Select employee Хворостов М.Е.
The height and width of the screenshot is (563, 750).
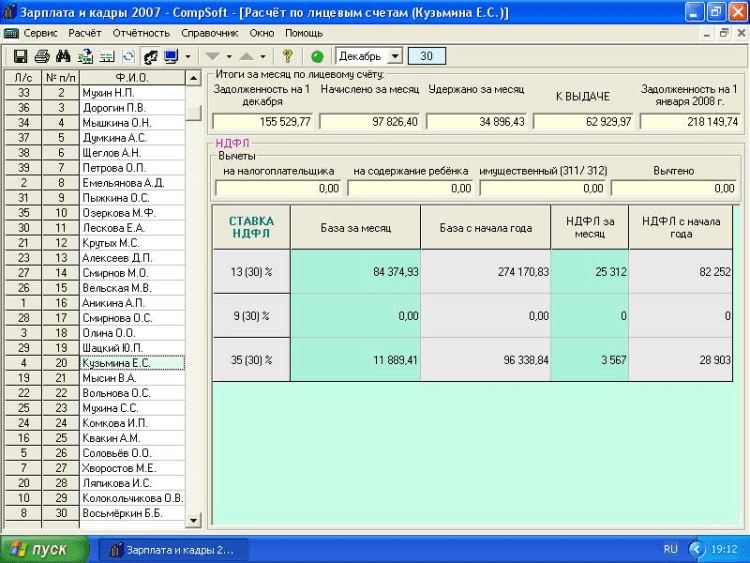click(132, 468)
